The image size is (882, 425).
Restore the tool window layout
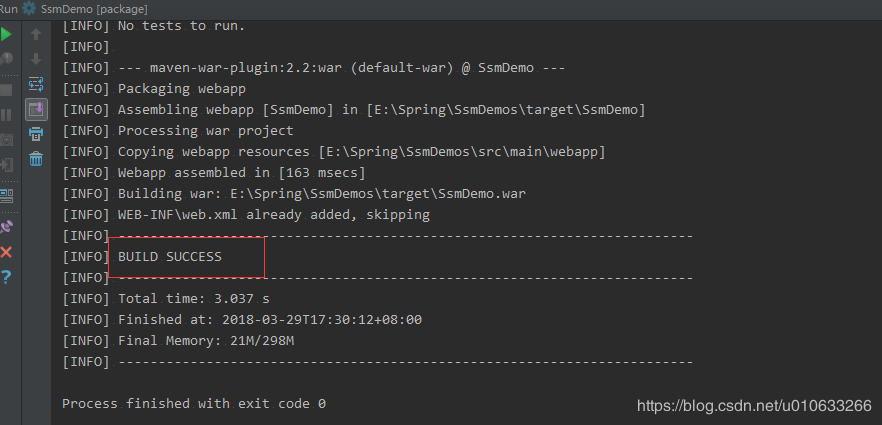pos(6,196)
